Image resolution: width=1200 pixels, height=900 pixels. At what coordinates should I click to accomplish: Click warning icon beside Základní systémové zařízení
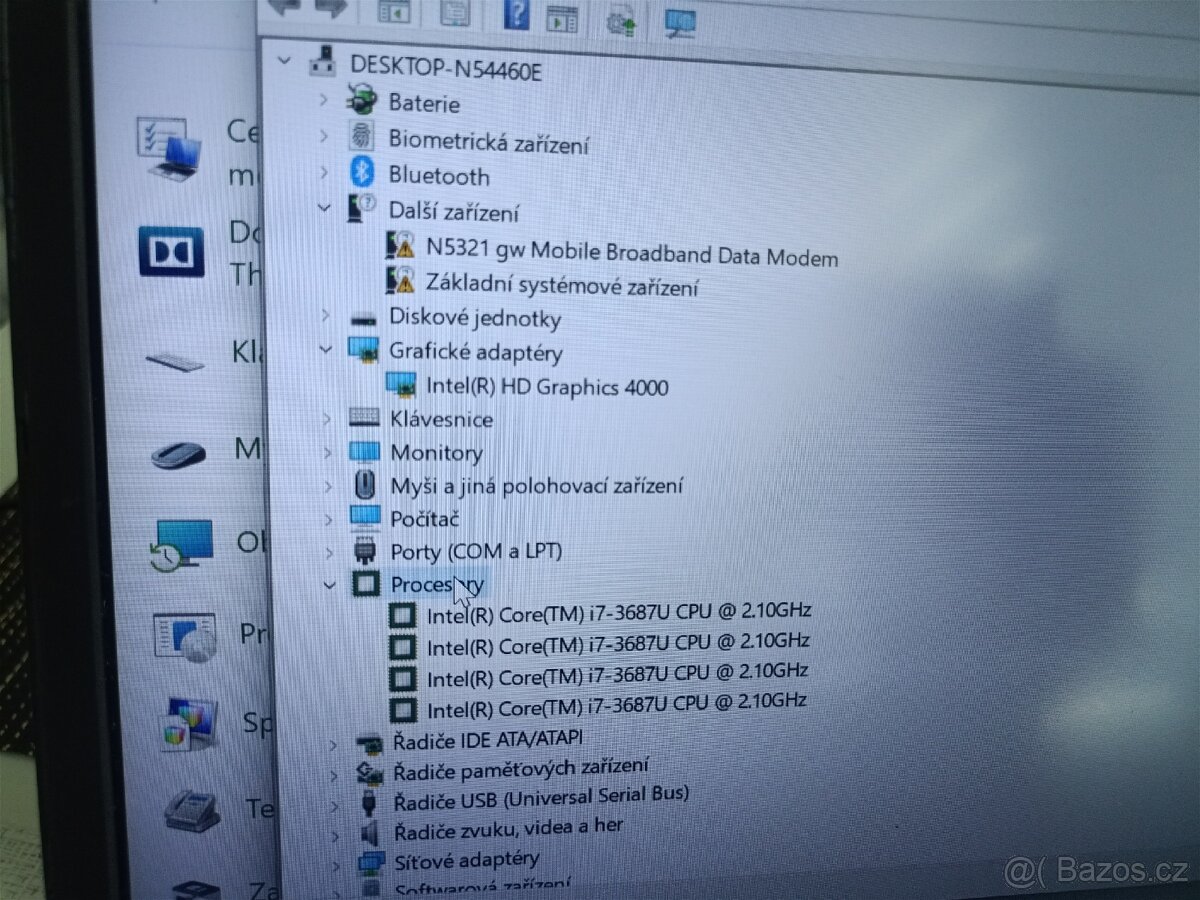(x=401, y=280)
